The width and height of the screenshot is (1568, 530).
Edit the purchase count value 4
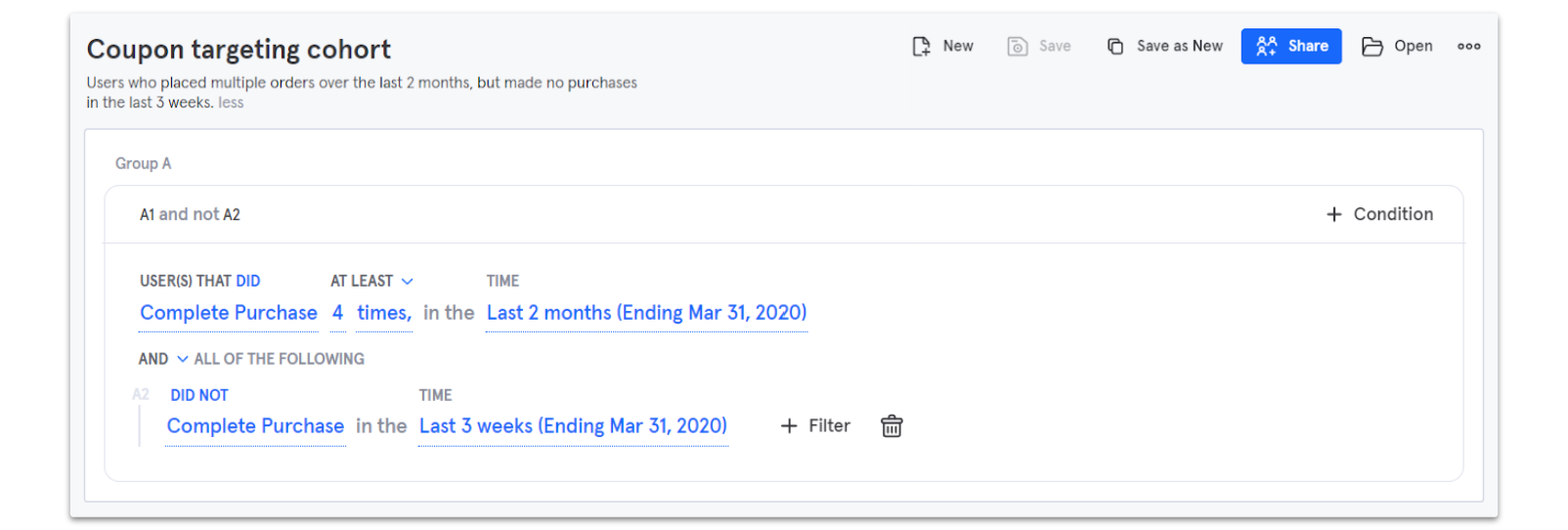(x=337, y=313)
